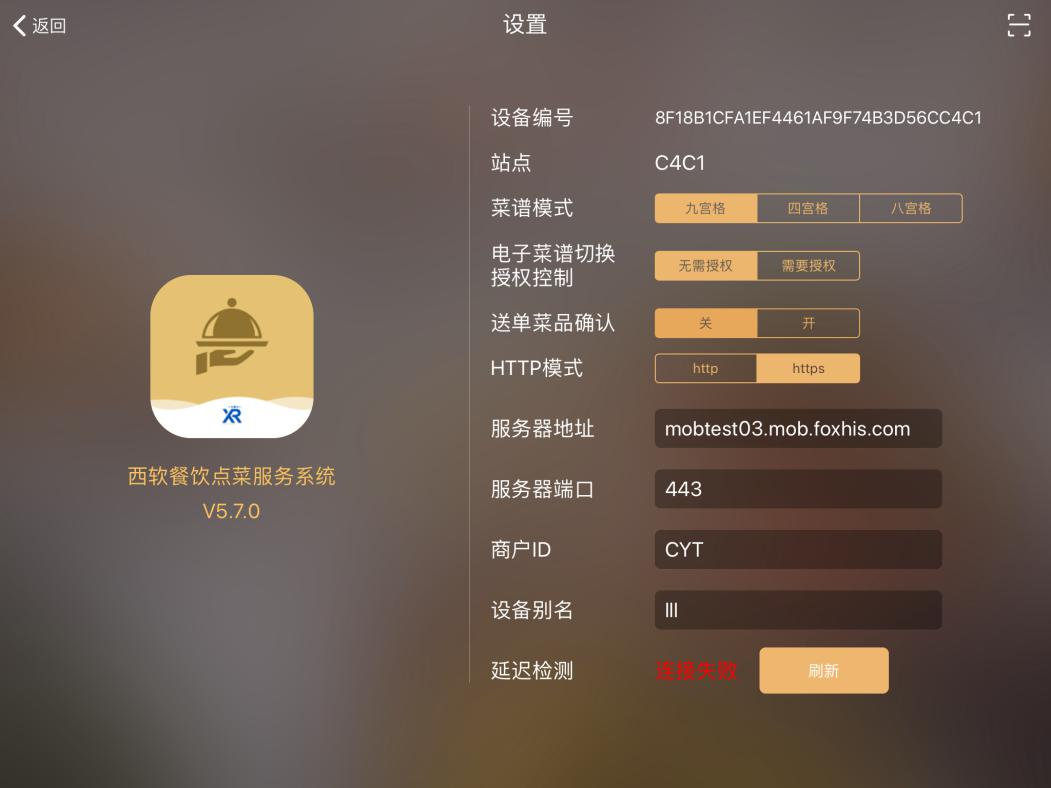Edit the merchant ID field CYT
The image size is (1051, 788).
[x=798, y=549]
